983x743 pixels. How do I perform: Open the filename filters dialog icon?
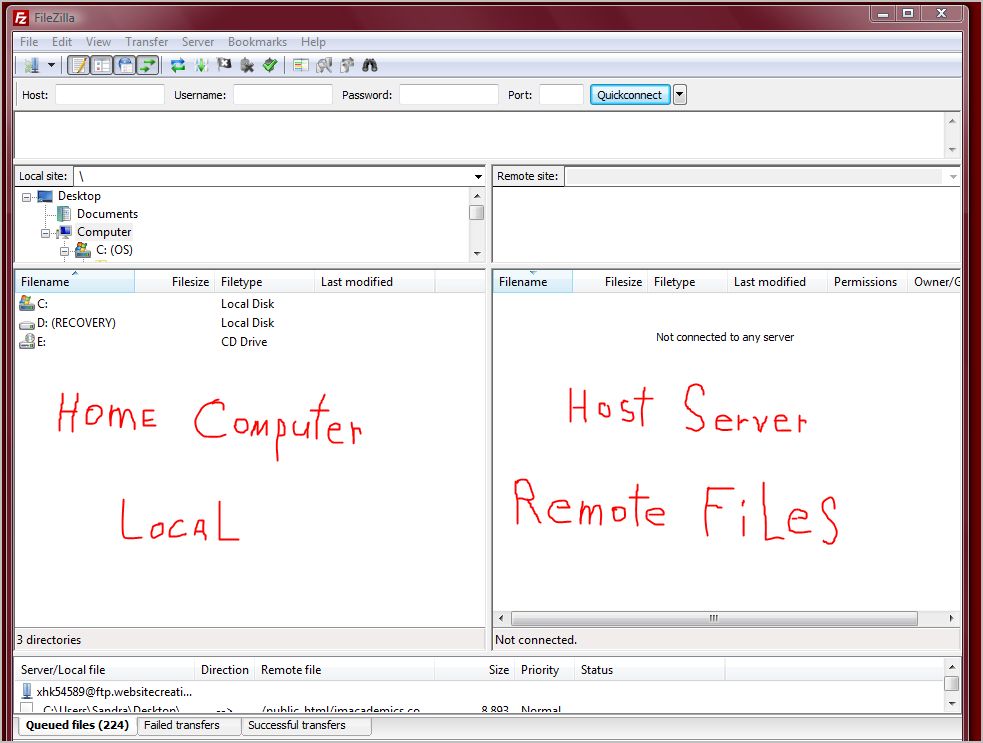[x=300, y=66]
